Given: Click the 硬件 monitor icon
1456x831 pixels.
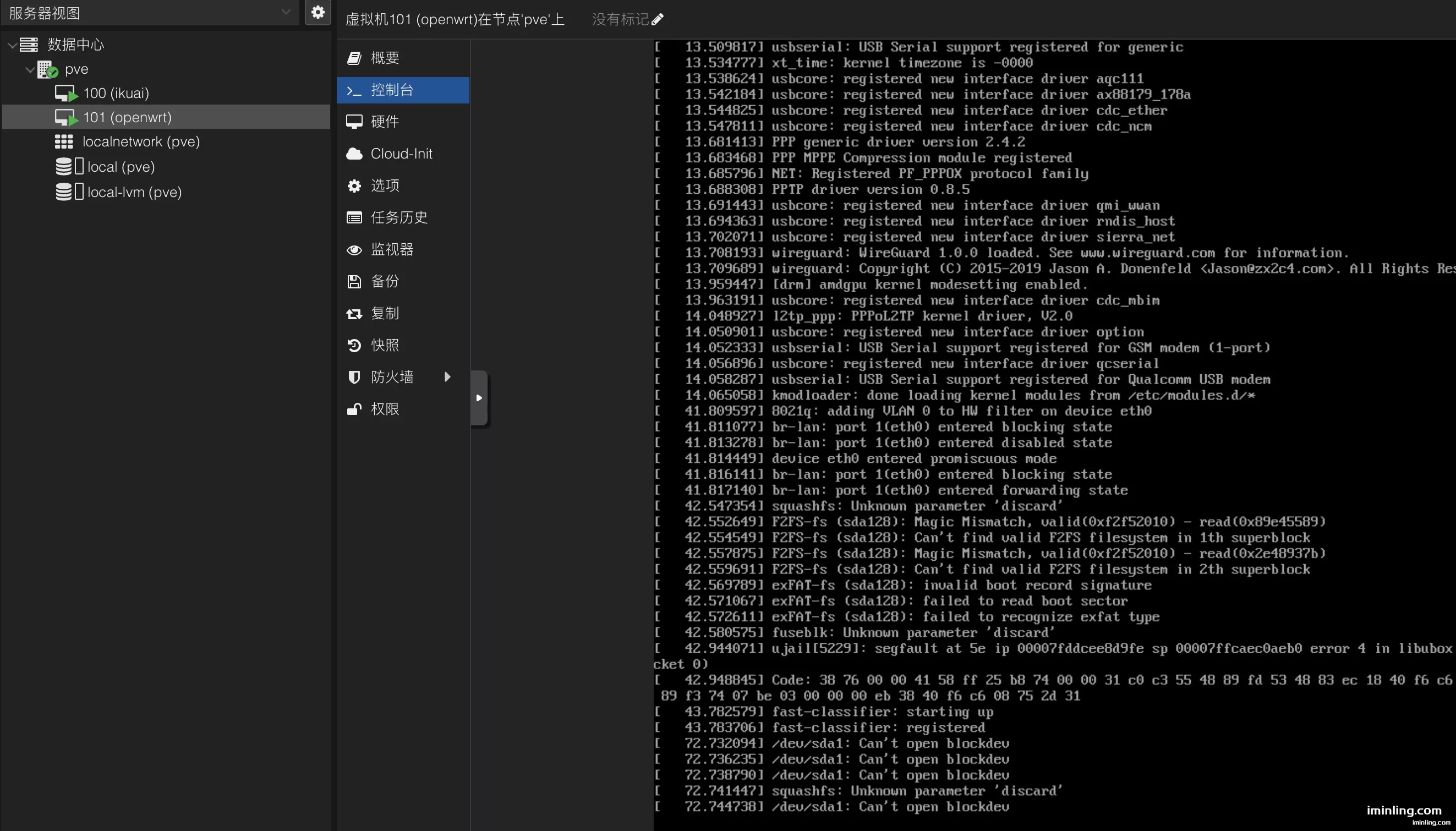Looking at the screenshot, I should pos(354,122).
